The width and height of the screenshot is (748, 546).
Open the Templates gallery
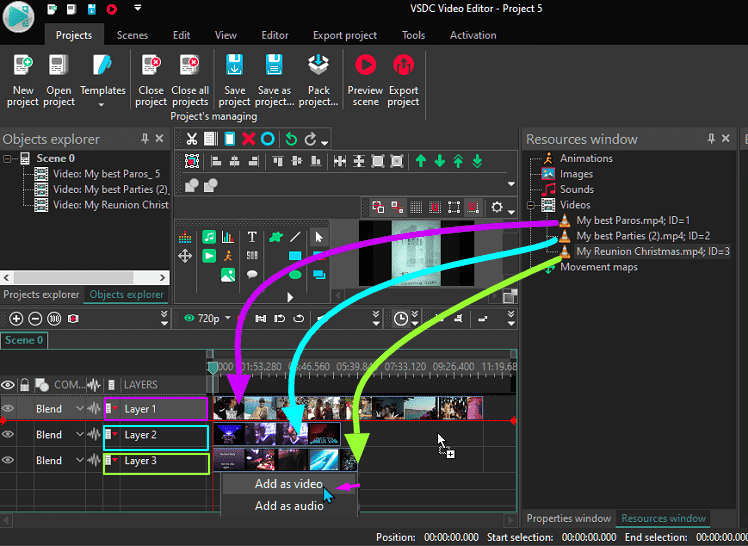click(x=103, y=81)
